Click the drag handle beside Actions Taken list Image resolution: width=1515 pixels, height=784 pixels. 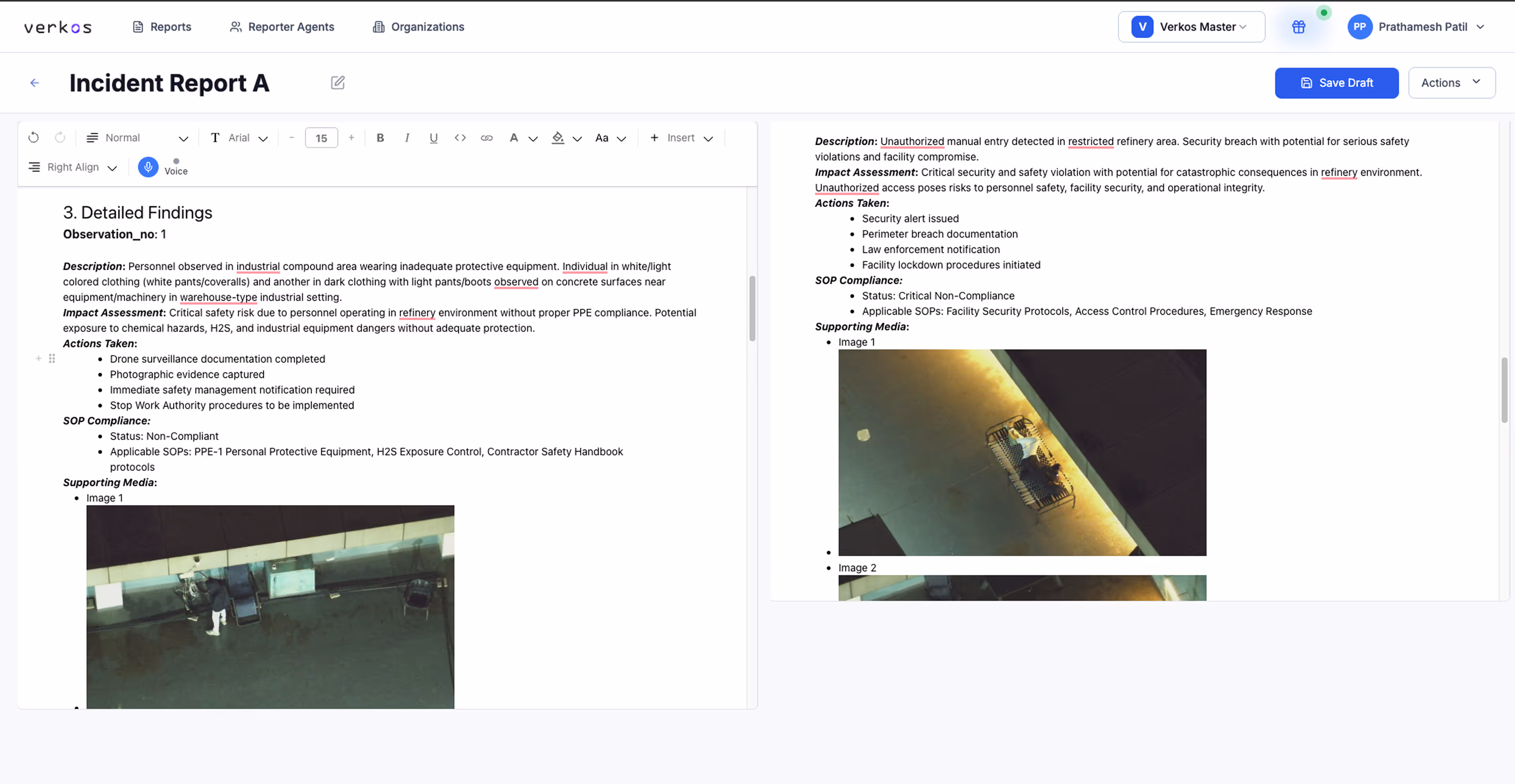click(x=52, y=358)
